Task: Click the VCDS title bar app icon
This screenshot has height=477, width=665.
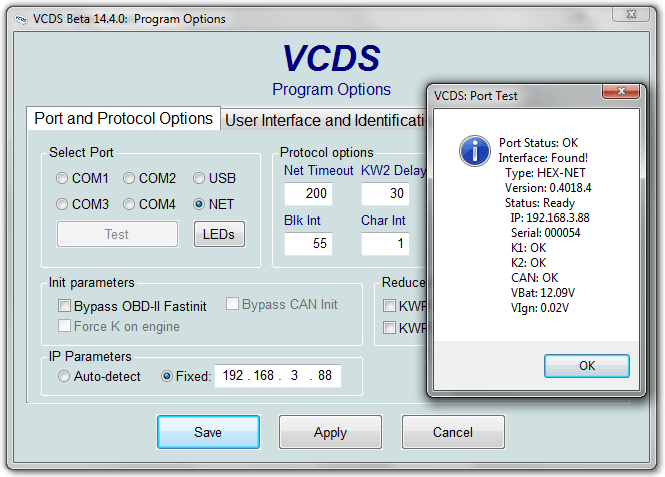Action: 21,19
